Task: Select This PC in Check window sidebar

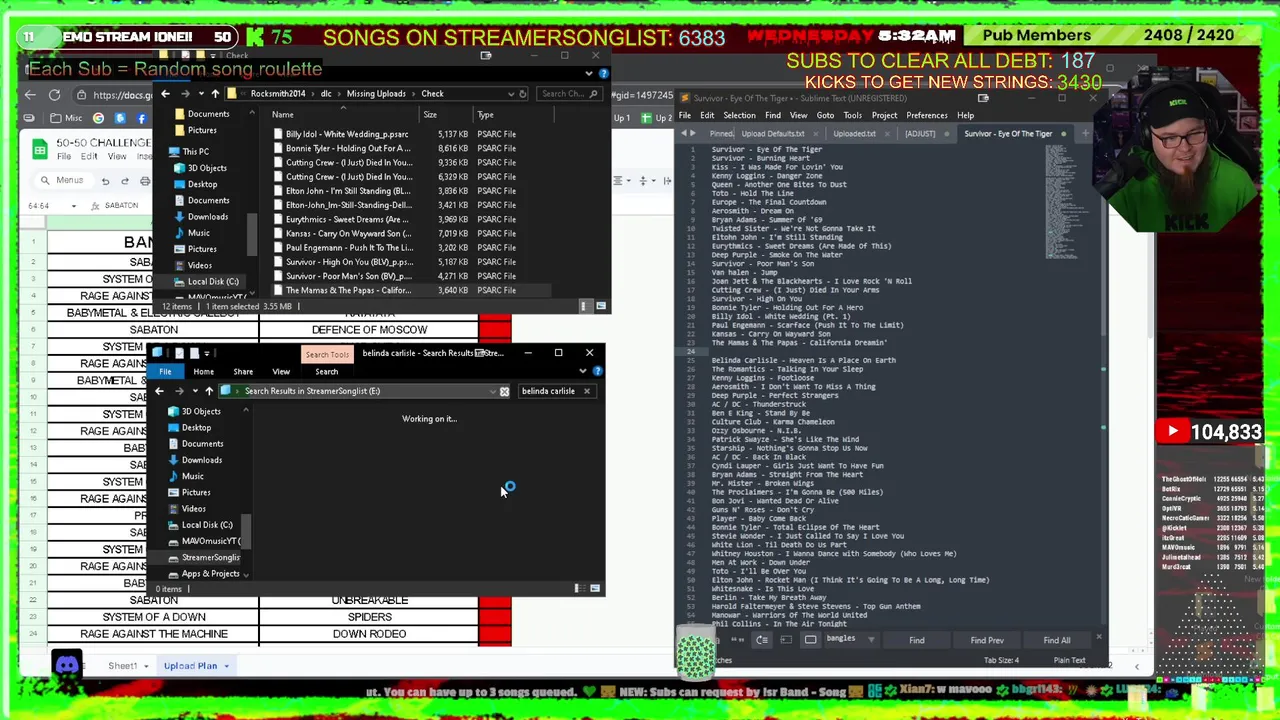Action: (195, 152)
